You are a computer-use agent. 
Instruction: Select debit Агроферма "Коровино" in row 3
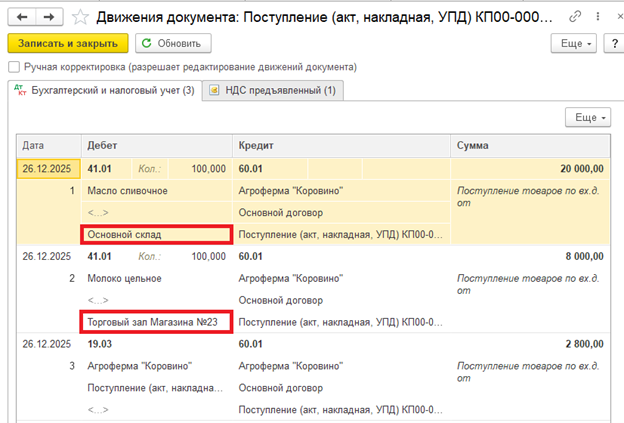click(x=157, y=366)
